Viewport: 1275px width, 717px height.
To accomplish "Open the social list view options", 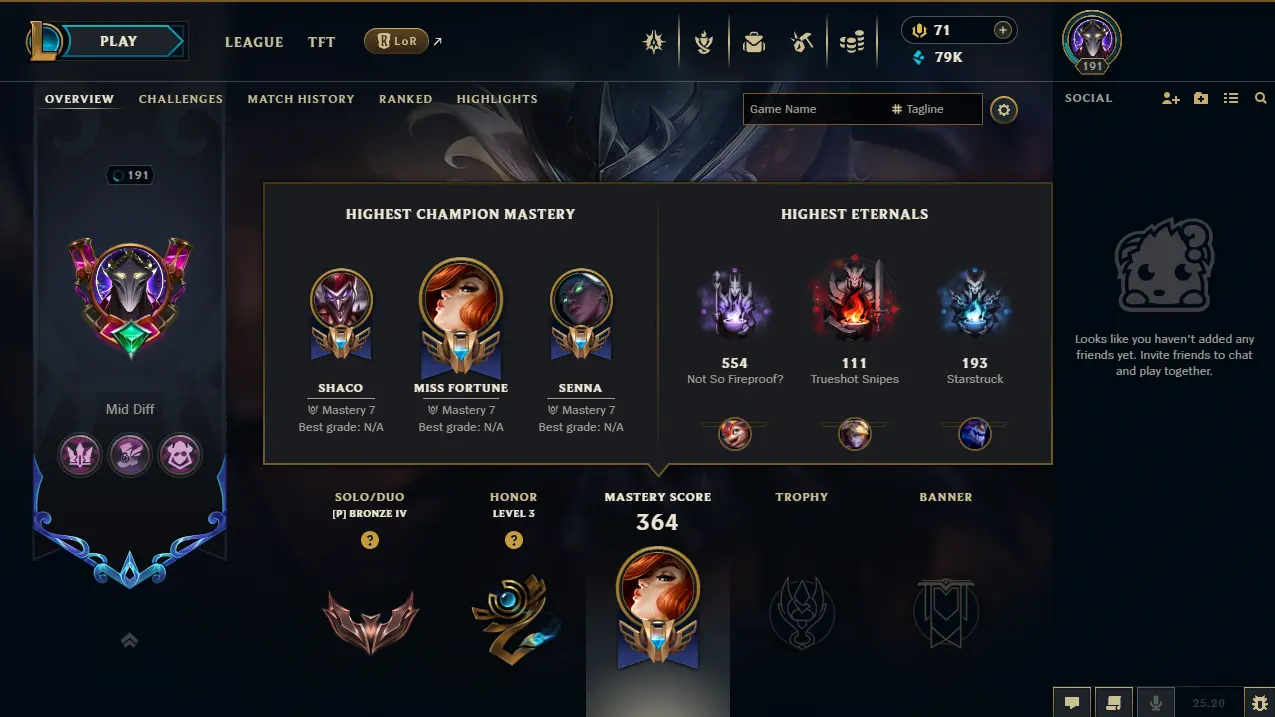I will (x=1231, y=98).
